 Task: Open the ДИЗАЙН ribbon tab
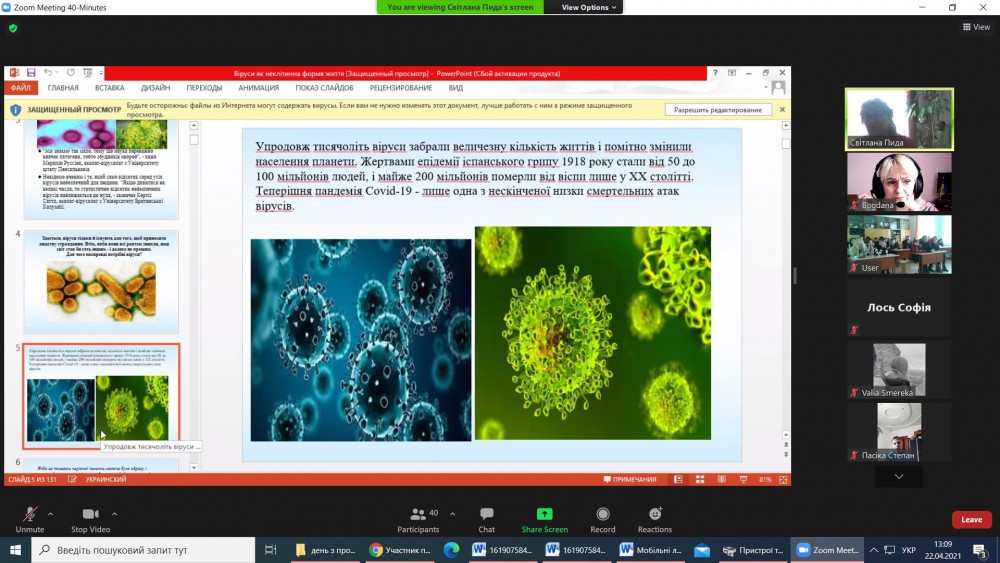point(155,88)
